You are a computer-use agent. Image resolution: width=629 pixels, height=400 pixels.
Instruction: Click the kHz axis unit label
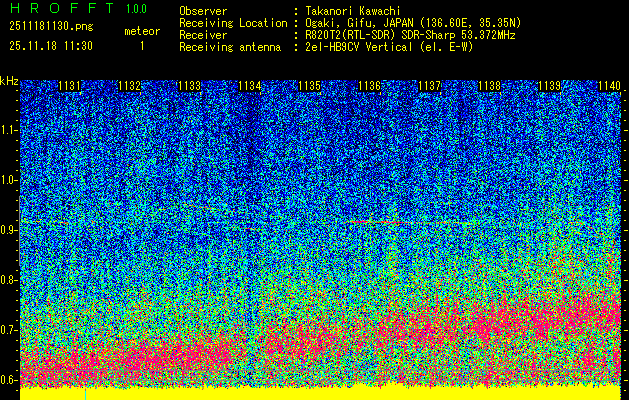tap(9, 81)
